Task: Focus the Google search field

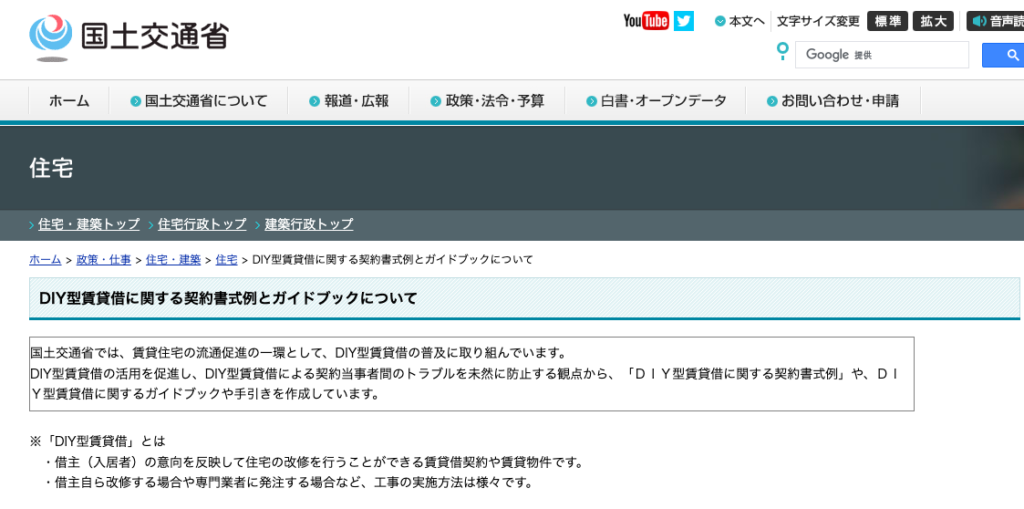Action: point(882,55)
